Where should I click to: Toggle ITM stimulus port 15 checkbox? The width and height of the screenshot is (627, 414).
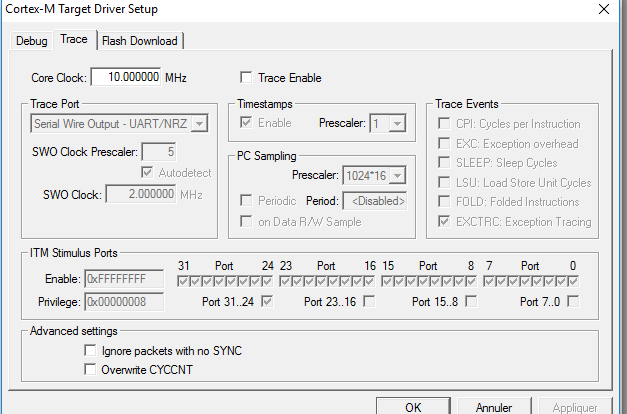pos(387,281)
